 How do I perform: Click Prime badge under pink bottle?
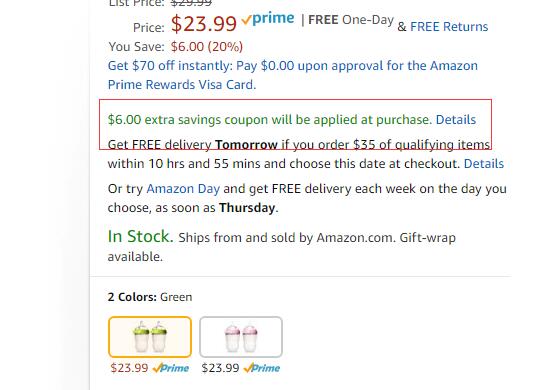tap(262, 368)
